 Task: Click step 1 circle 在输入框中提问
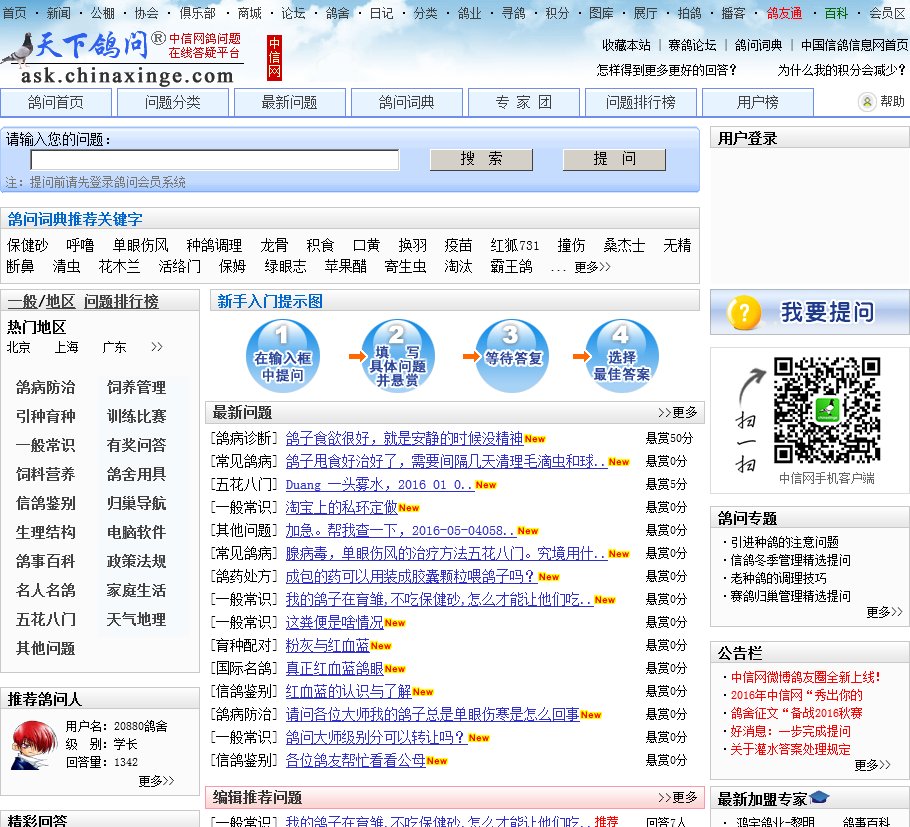pos(283,356)
